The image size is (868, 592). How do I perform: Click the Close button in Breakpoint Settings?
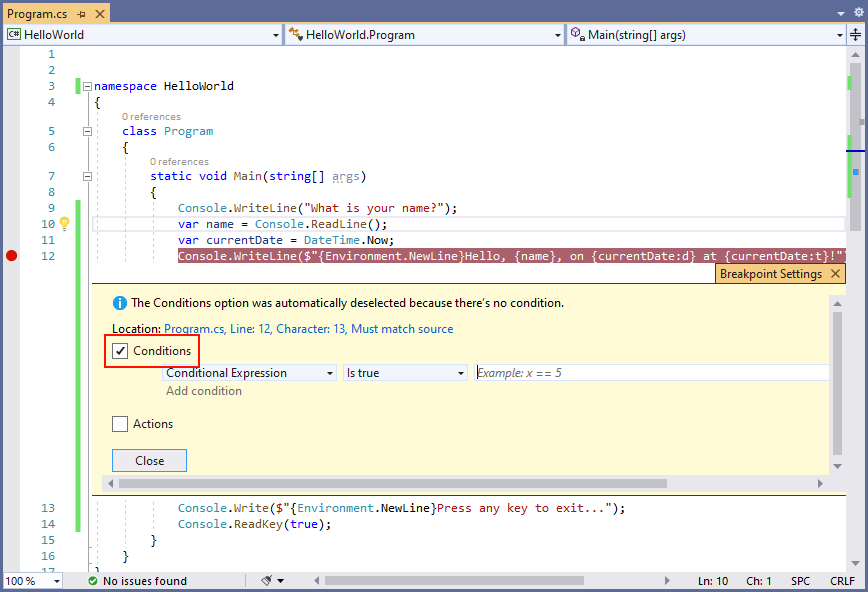(148, 460)
